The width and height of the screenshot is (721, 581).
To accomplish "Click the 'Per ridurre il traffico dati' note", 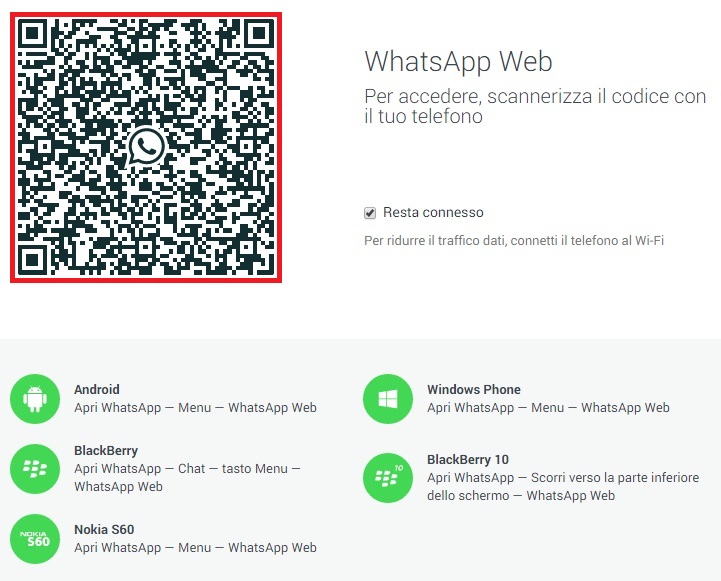I will [514, 240].
